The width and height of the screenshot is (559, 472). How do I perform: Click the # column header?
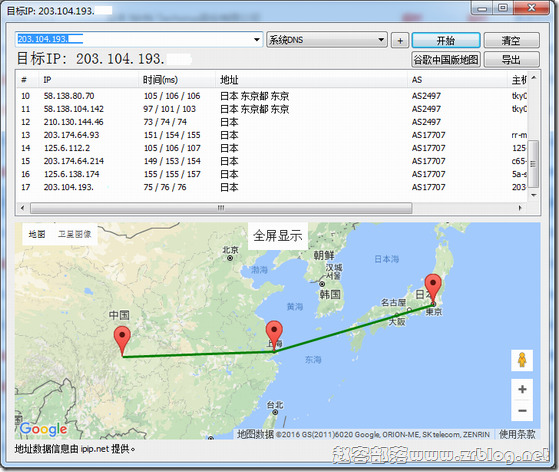click(27, 80)
